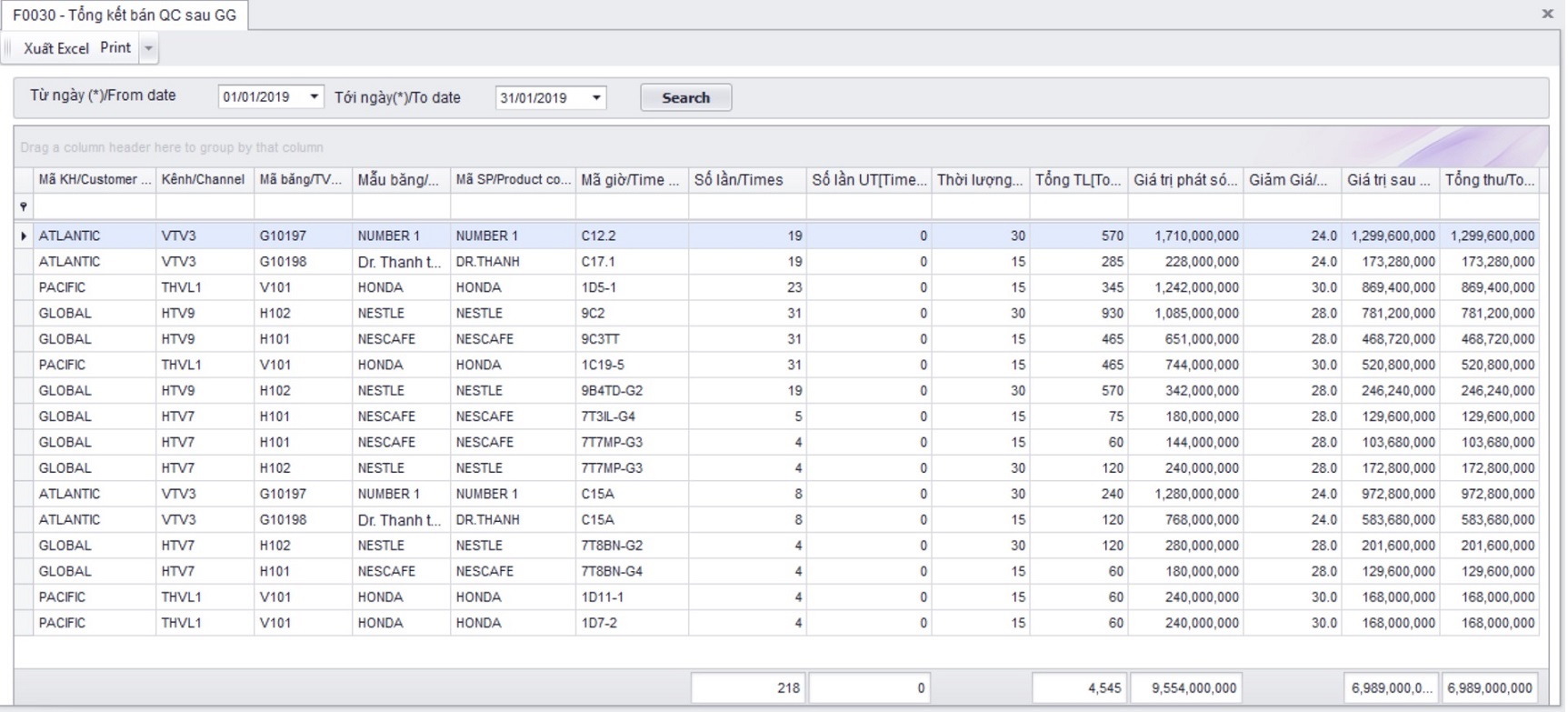
Task: Select the time code cell 9C2
Action: pos(632,313)
